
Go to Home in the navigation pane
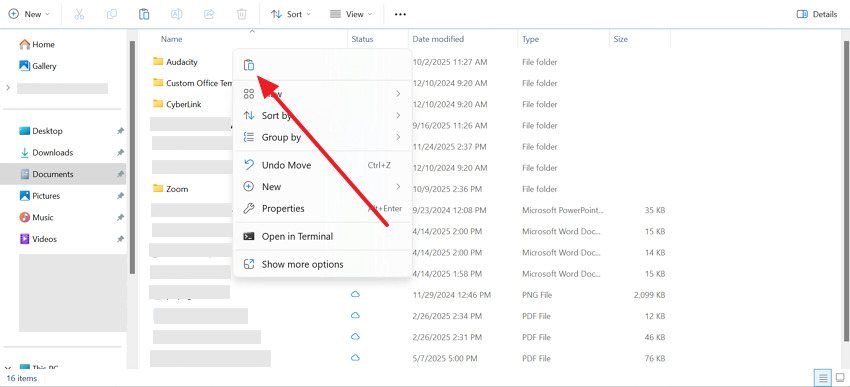[37, 44]
